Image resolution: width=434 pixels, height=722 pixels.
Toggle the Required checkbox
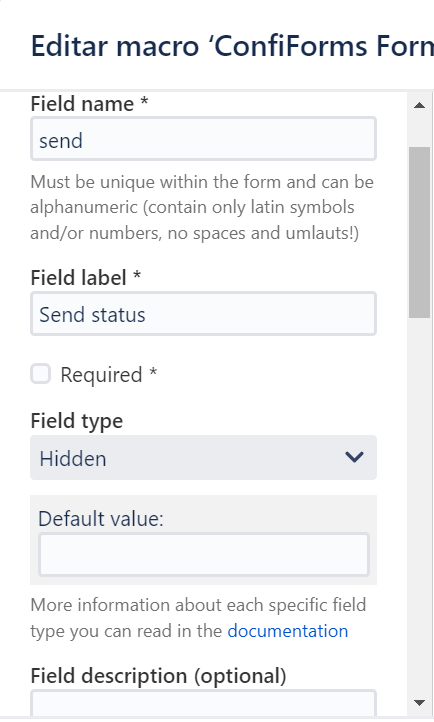(41, 373)
